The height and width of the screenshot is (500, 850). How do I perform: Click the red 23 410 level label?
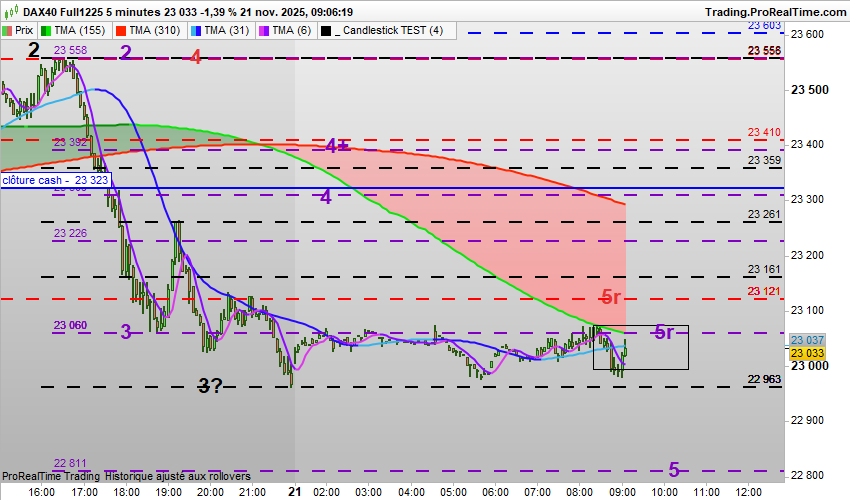coord(764,132)
